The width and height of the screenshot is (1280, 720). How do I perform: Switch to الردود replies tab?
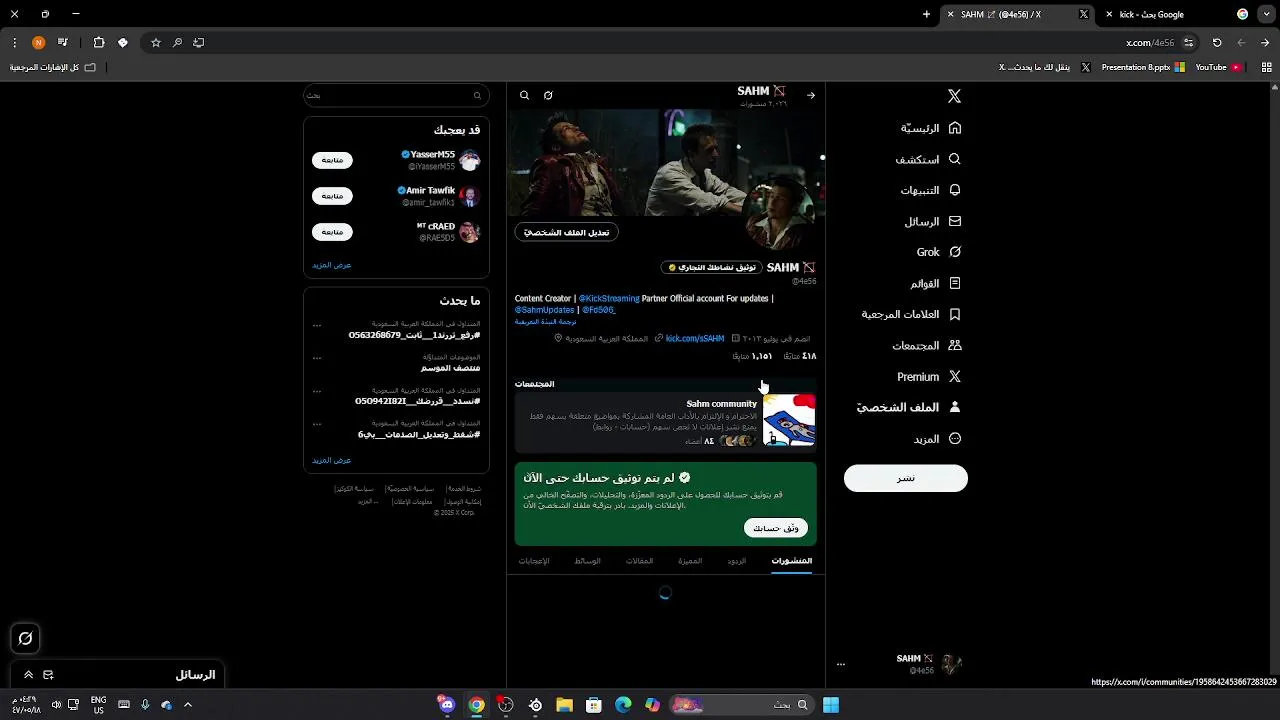pyautogui.click(x=737, y=561)
